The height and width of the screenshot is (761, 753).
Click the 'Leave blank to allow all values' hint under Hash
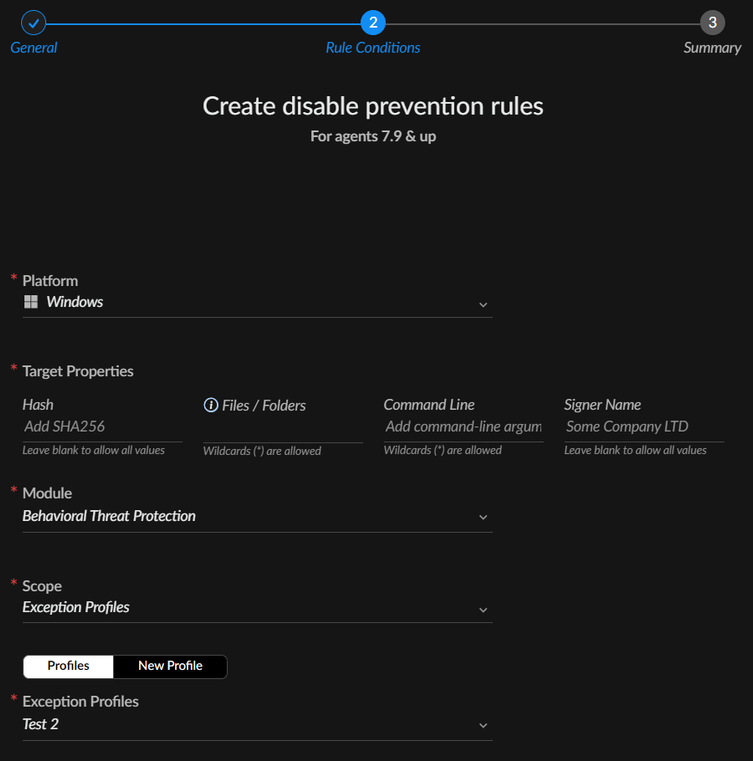pyautogui.click(x=93, y=450)
